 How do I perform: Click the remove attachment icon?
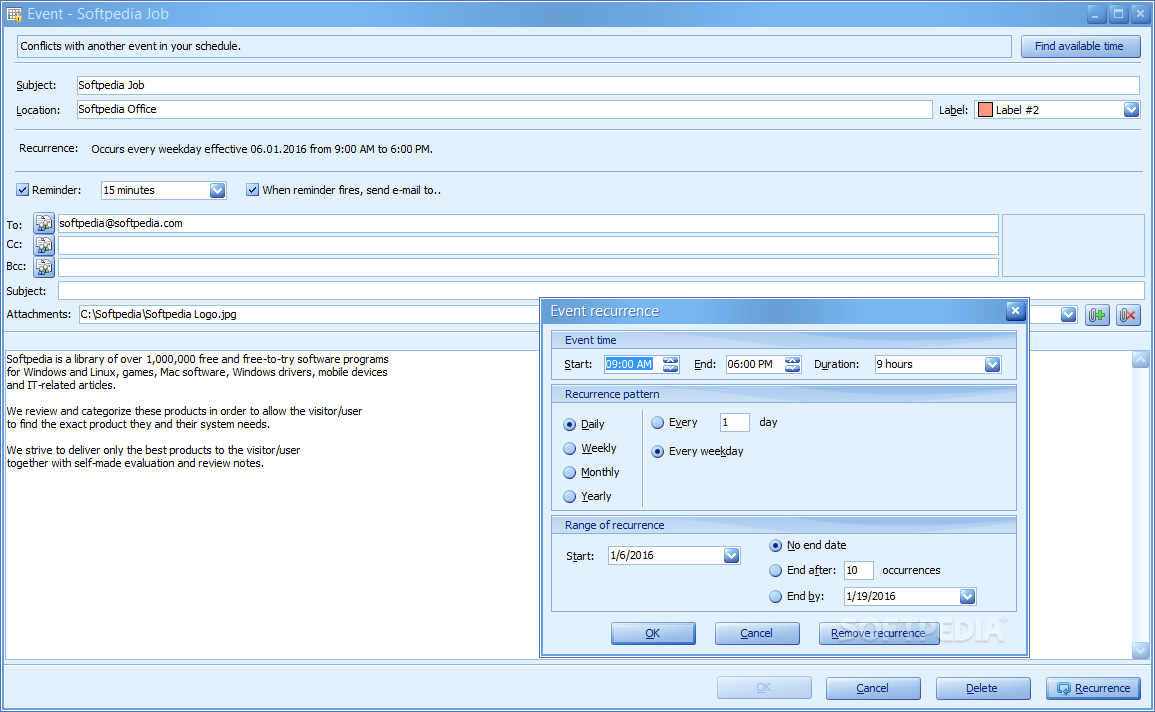[x=1128, y=315]
